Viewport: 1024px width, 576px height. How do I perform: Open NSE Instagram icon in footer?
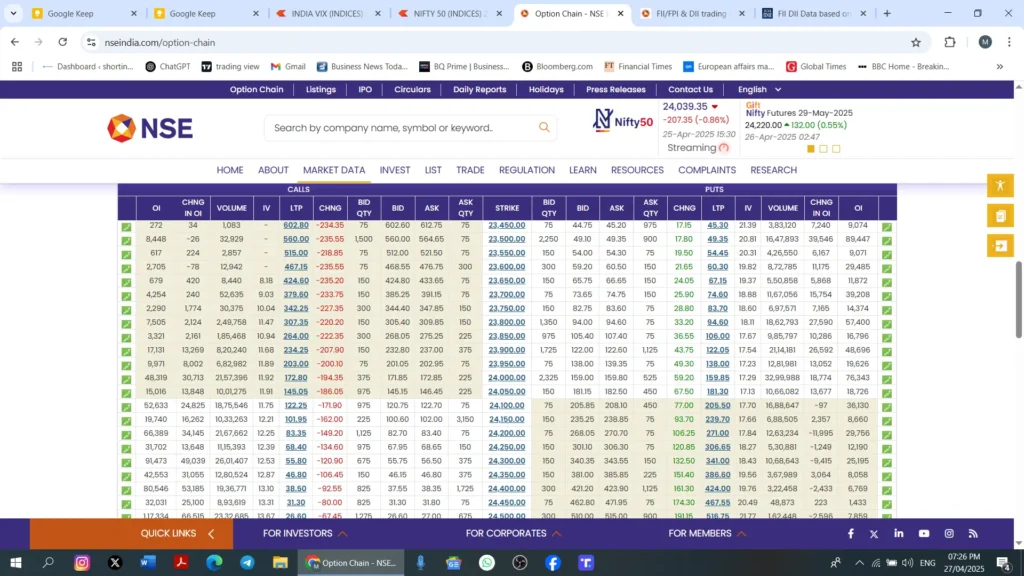949,534
